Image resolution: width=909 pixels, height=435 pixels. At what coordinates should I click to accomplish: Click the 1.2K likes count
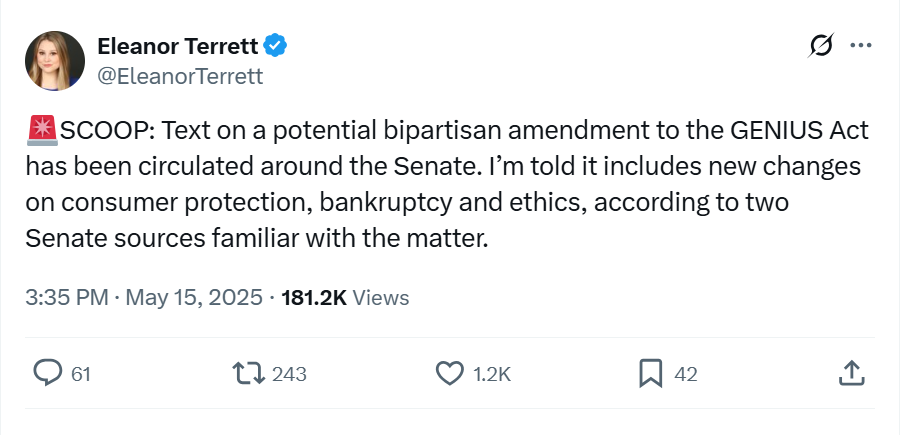tap(492, 374)
